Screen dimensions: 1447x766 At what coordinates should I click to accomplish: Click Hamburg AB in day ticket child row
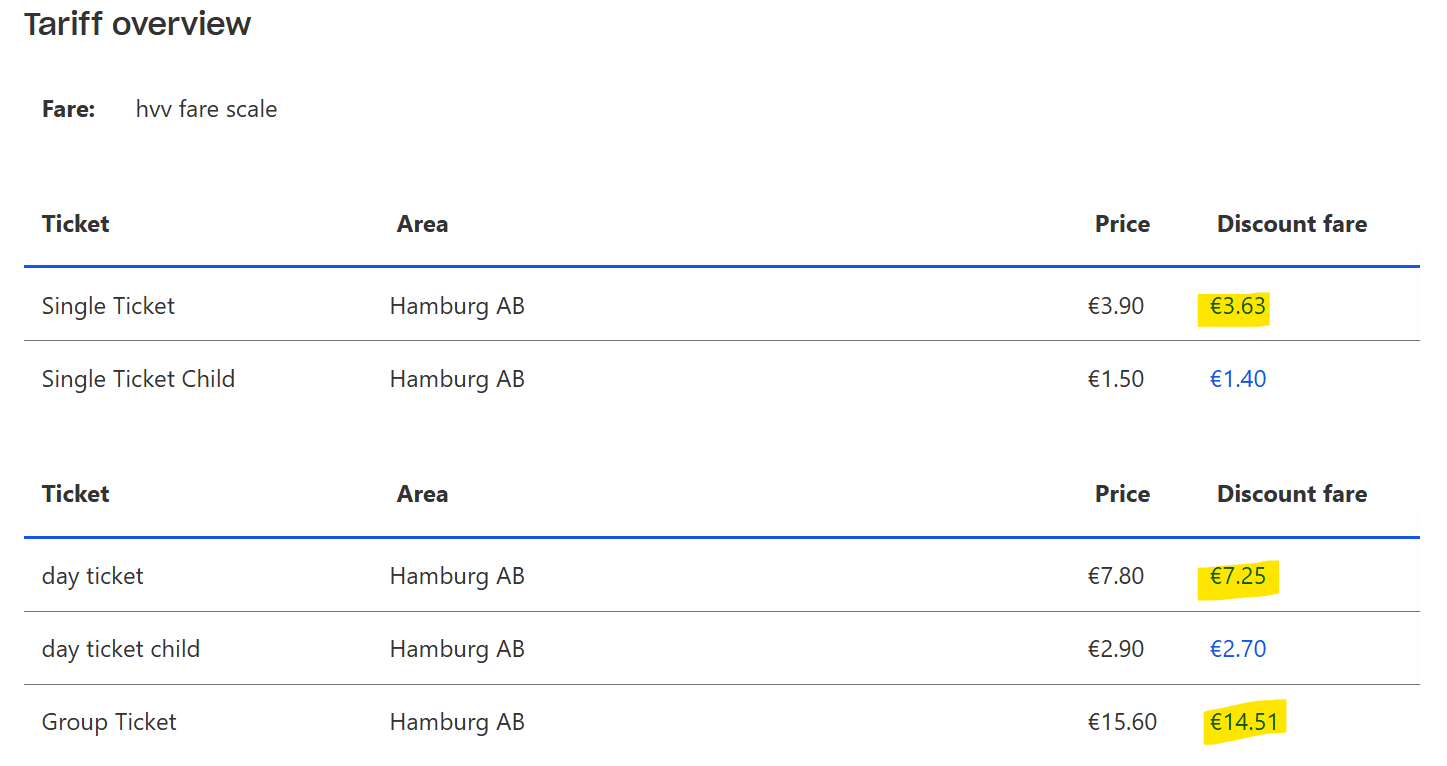(457, 650)
